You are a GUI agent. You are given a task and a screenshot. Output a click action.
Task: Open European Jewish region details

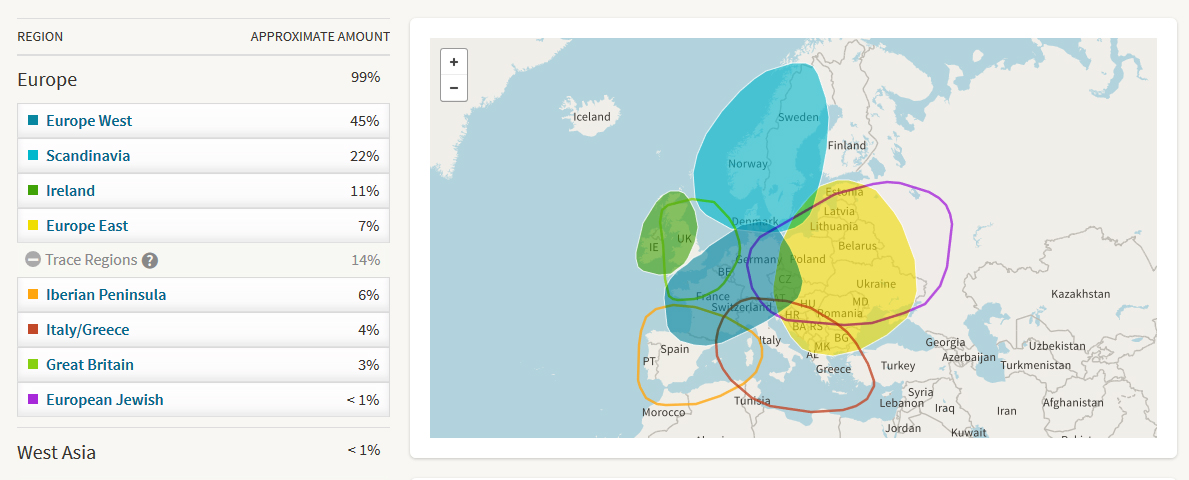point(104,400)
